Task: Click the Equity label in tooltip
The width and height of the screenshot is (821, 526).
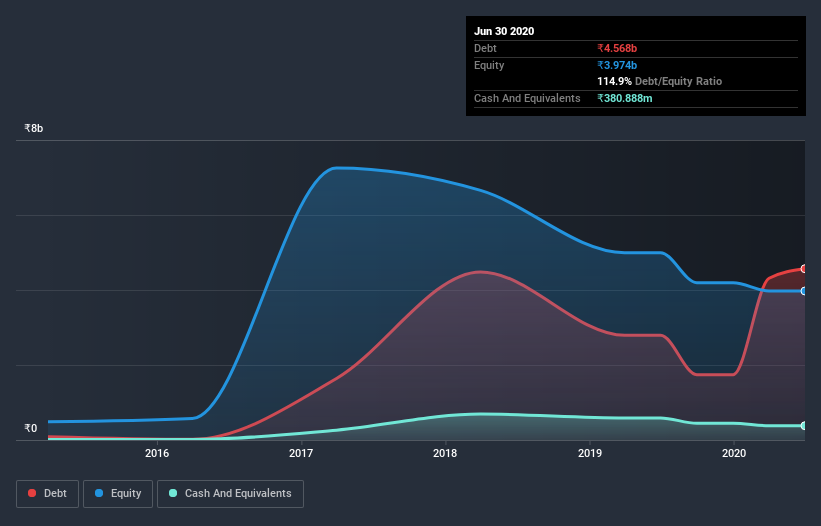Action: (489, 65)
